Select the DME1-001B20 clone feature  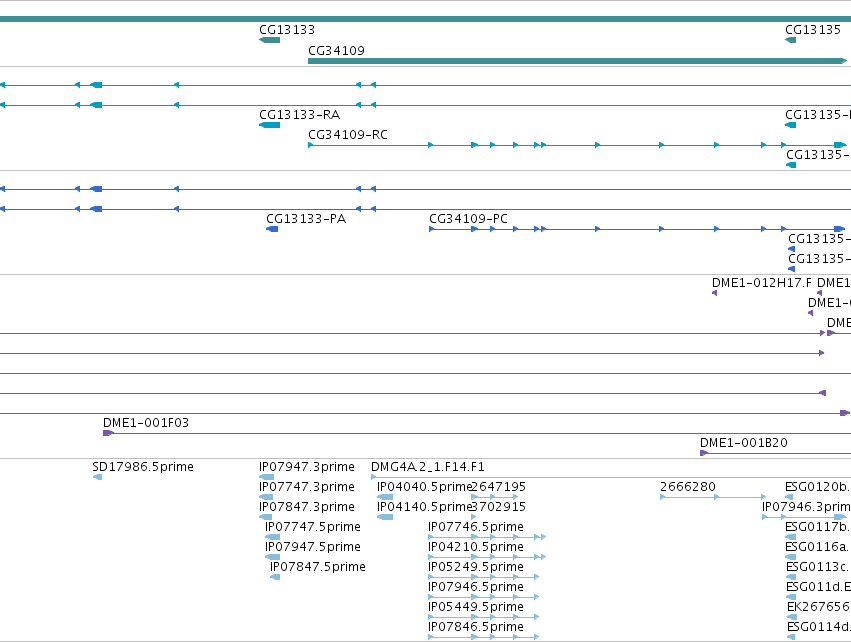[776, 453]
